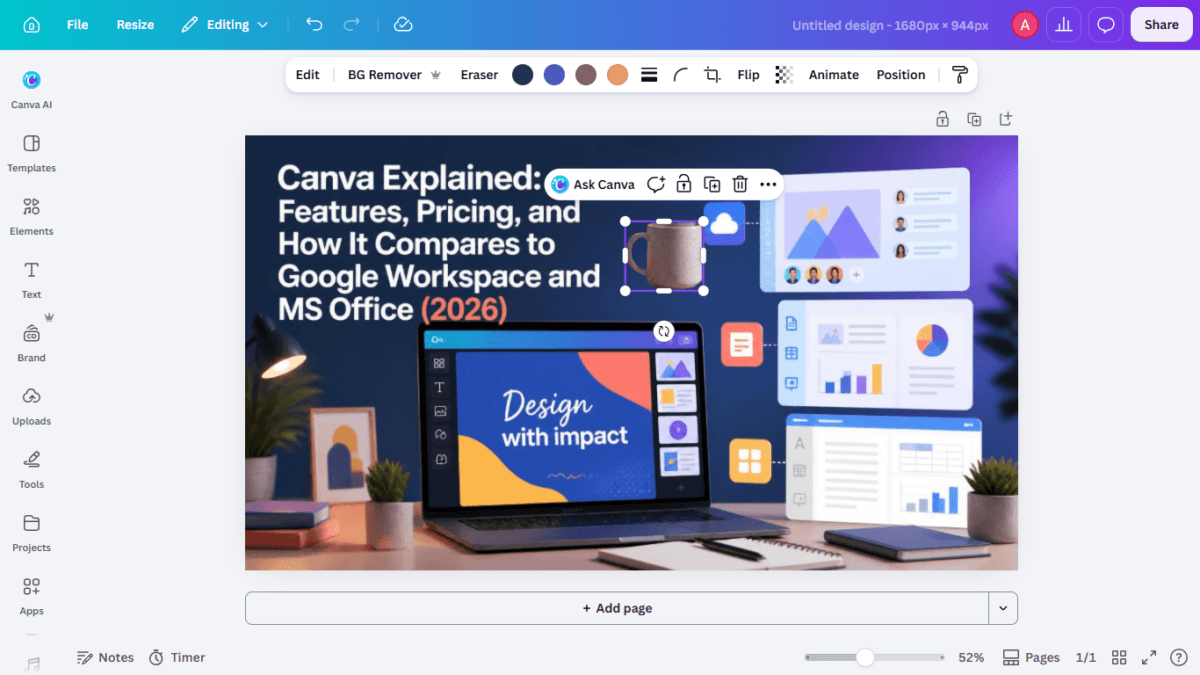Open the Elements panel
The width and height of the screenshot is (1200, 675).
[32, 216]
